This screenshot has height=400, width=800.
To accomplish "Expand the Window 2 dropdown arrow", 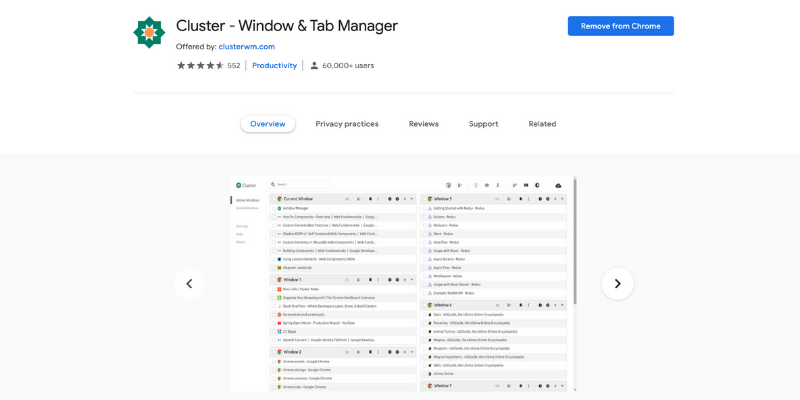I will coord(412,352).
